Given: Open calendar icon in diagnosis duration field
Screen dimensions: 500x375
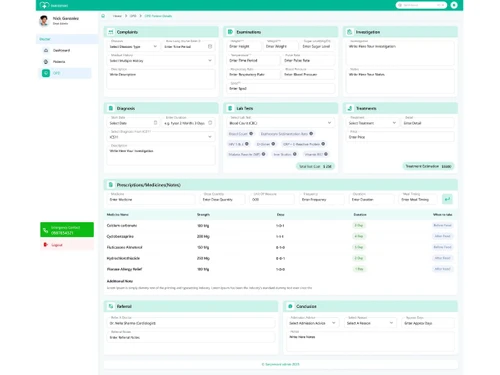Looking at the screenshot, I should [x=210, y=123].
